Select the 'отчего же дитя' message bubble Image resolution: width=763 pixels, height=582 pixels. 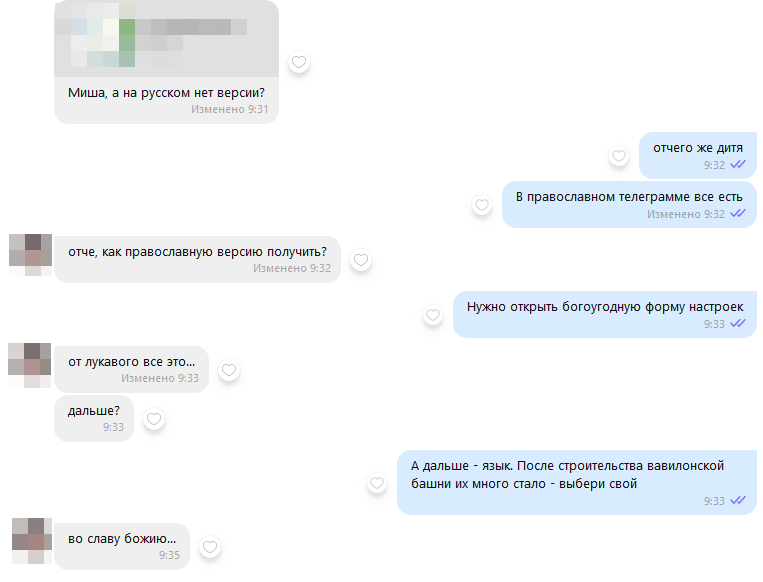[698, 156]
